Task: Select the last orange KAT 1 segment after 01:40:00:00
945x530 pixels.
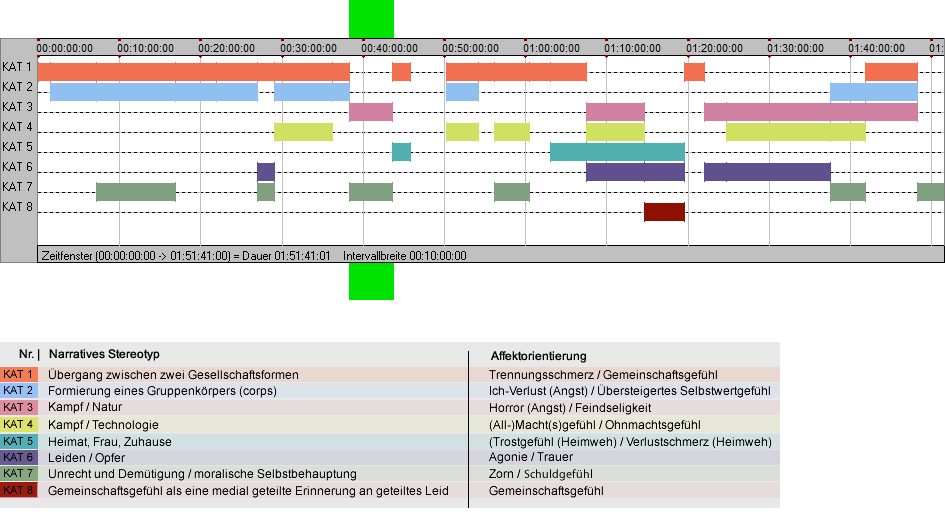Action: coord(891,72)
